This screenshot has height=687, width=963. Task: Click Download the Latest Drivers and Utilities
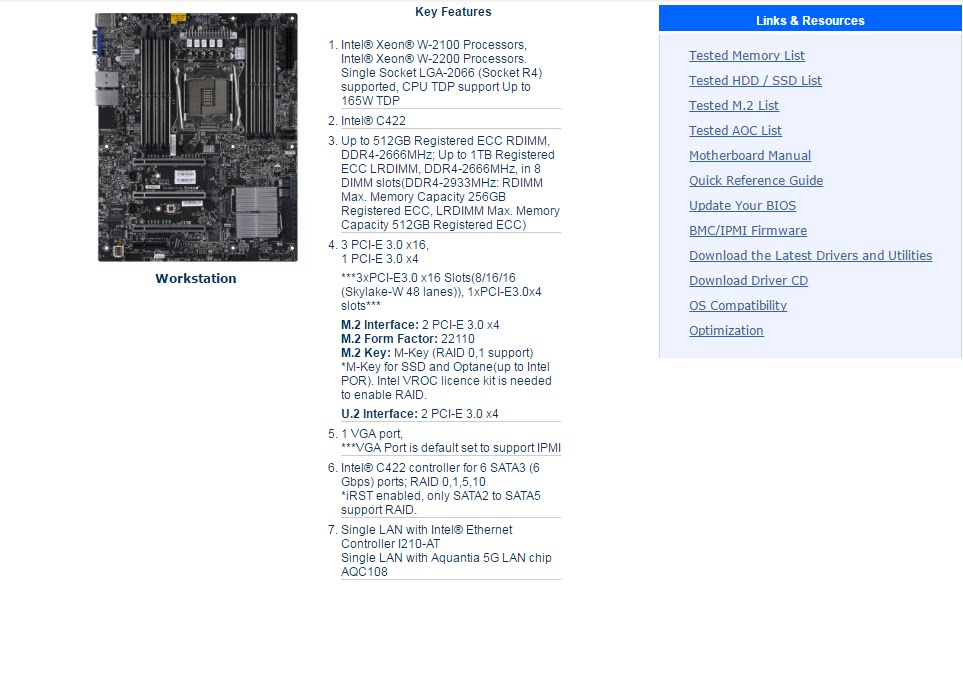810,255
